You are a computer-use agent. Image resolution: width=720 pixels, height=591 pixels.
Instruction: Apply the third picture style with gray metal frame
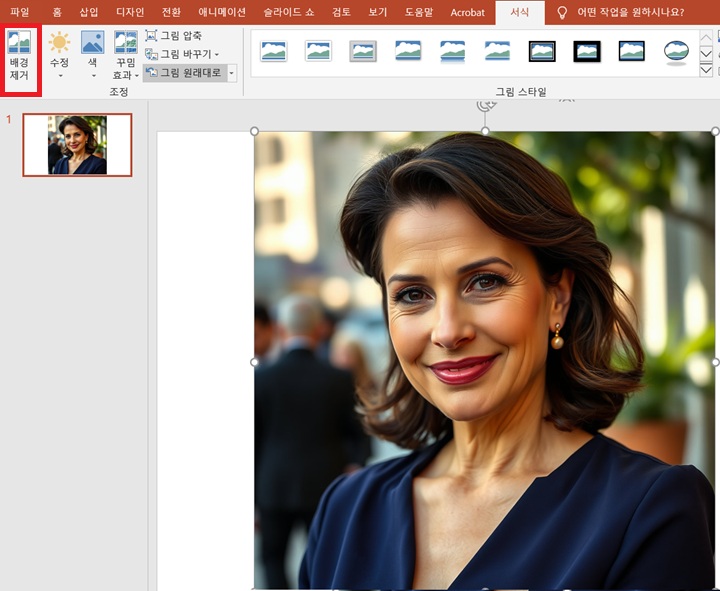(363, 51)
